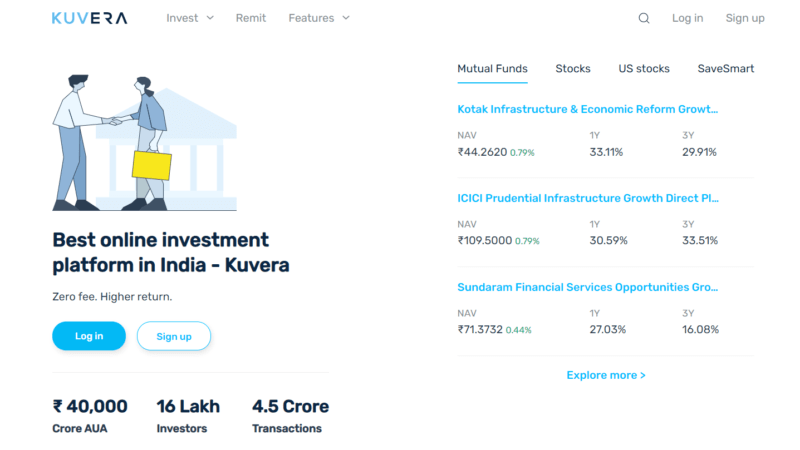Click Log in link in top navigation

[687, 18]
